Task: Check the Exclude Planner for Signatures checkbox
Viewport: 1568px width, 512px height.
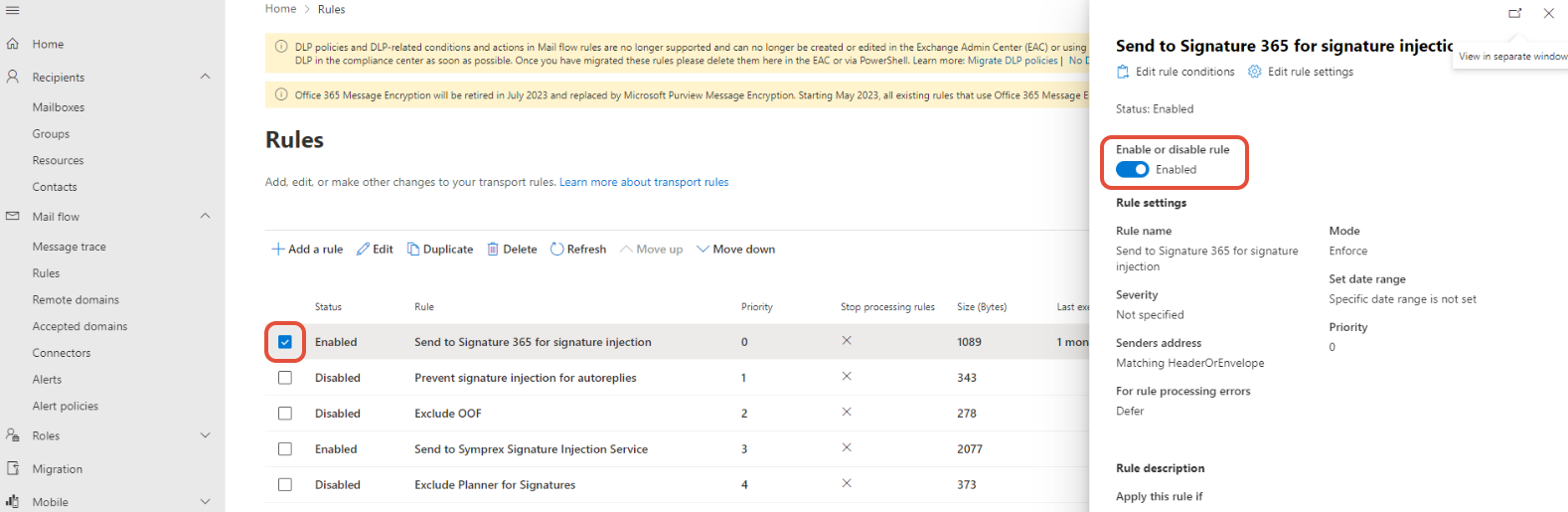Action: point(285,485)
